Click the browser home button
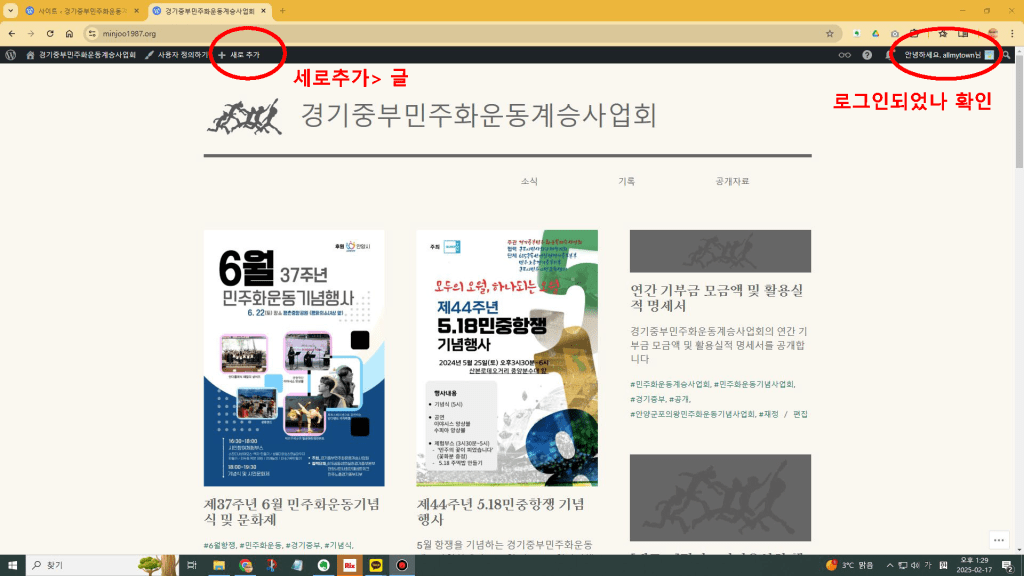Viewport: 1024px width, 576px height. [69, 33]
